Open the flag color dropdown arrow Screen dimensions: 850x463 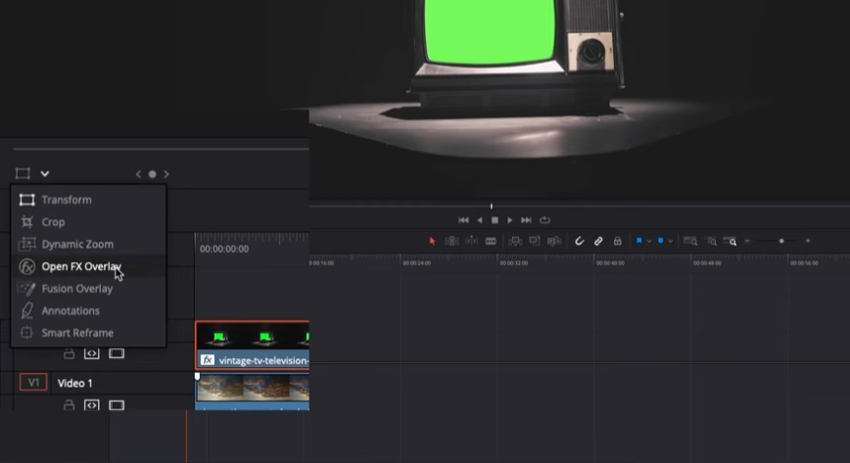tap(648, 241)
